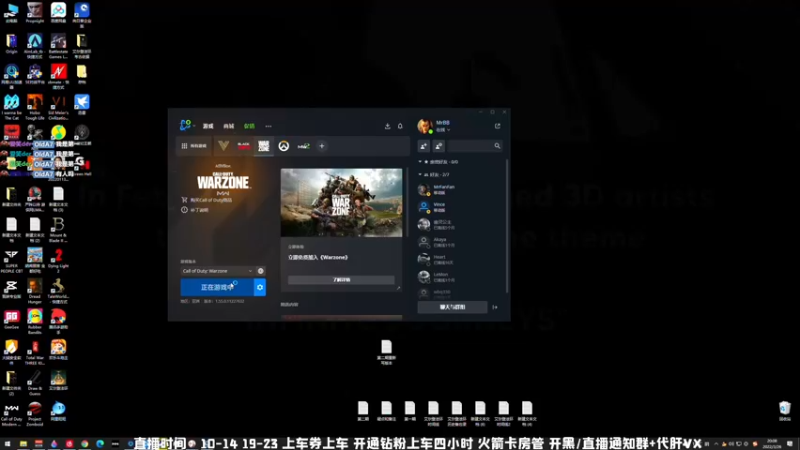Click the MrBB profile avatar
This screenshot has width=800, height=450.
(425, 126)
